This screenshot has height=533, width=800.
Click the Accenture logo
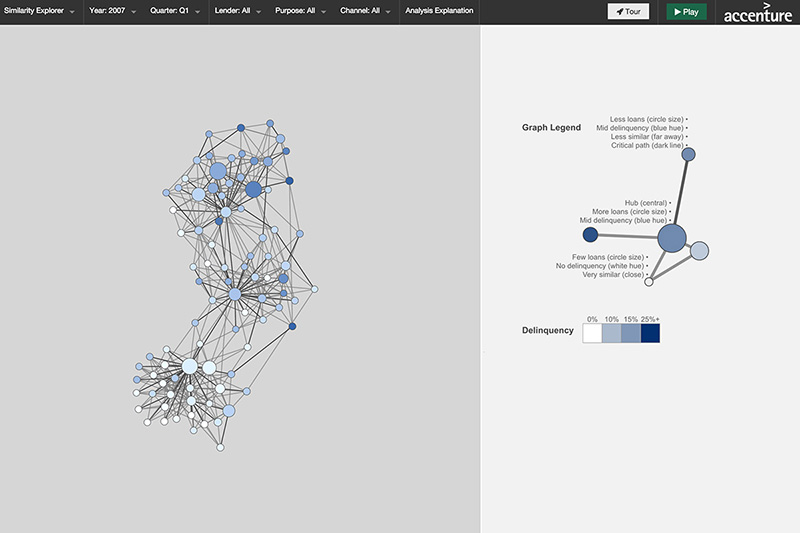[x=757, y=13]
